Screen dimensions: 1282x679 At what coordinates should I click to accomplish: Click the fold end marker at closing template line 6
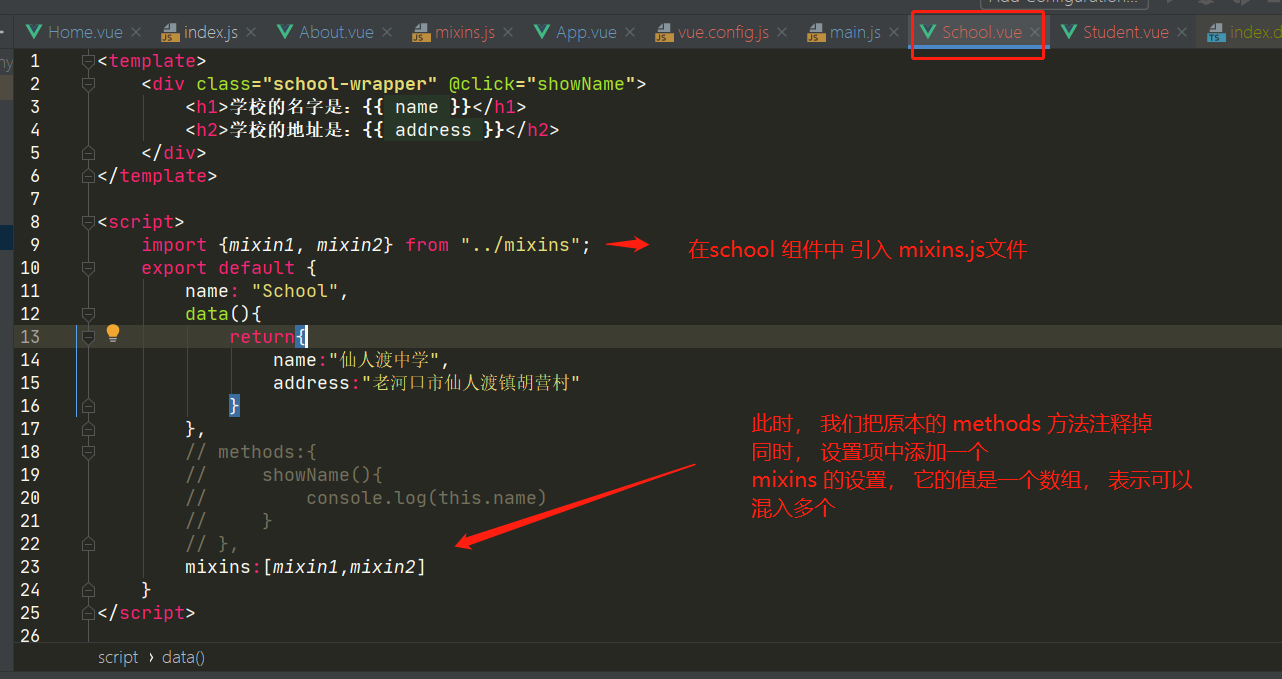(x=88, y=176)
